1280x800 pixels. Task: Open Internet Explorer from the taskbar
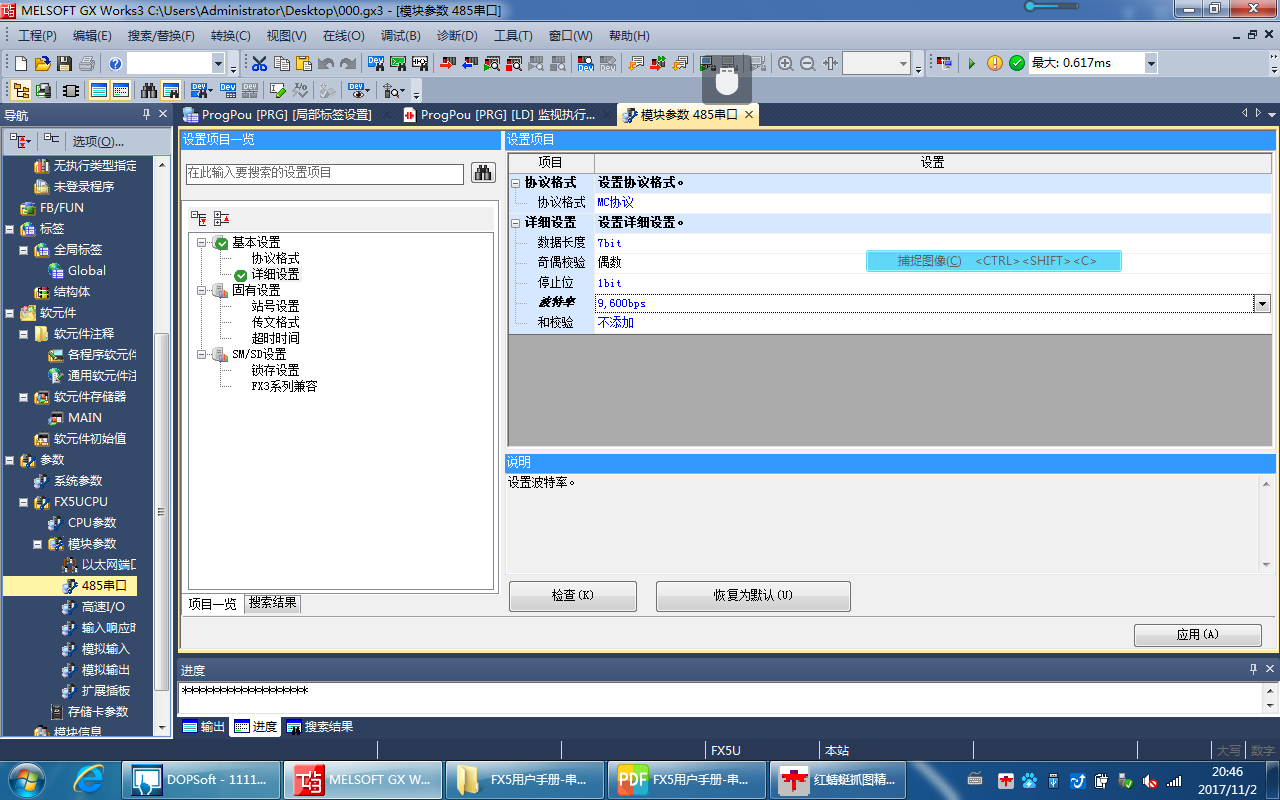[x=87, y=778]
